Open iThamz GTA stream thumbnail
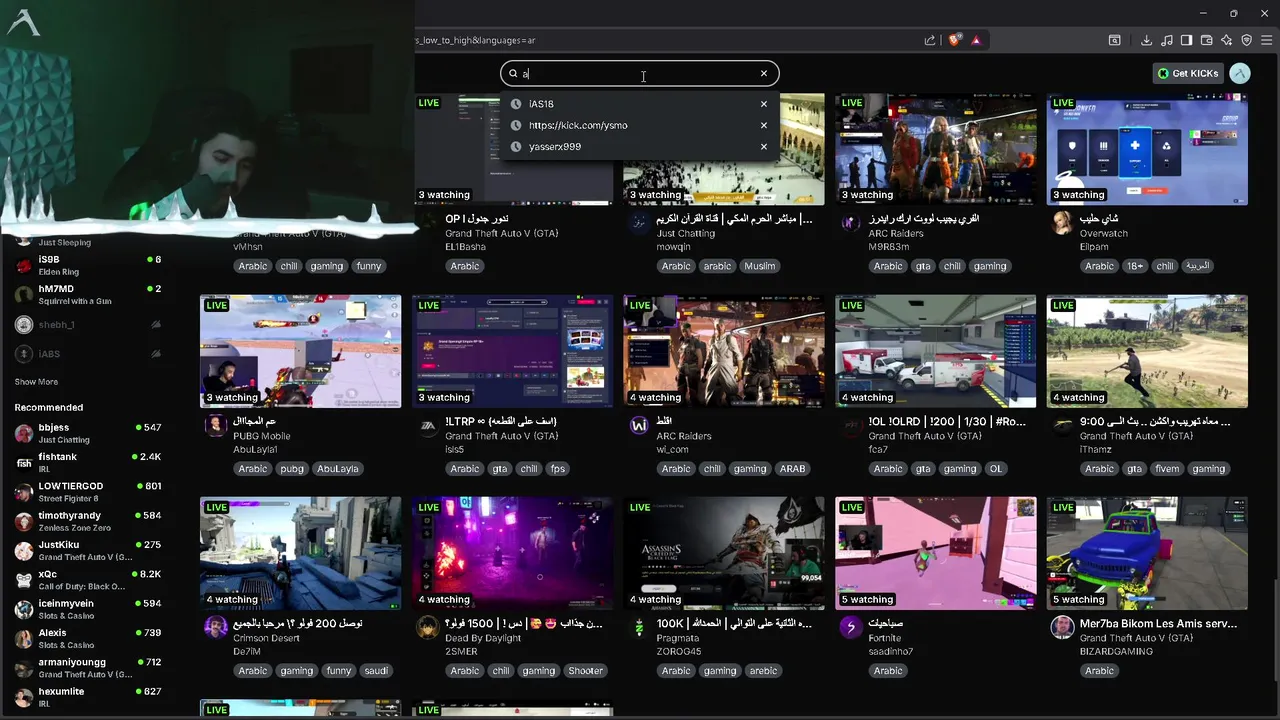Image resolution: width=1280 pixels, height=720 pixels. pyautogui.click(x=1147, y=351)
